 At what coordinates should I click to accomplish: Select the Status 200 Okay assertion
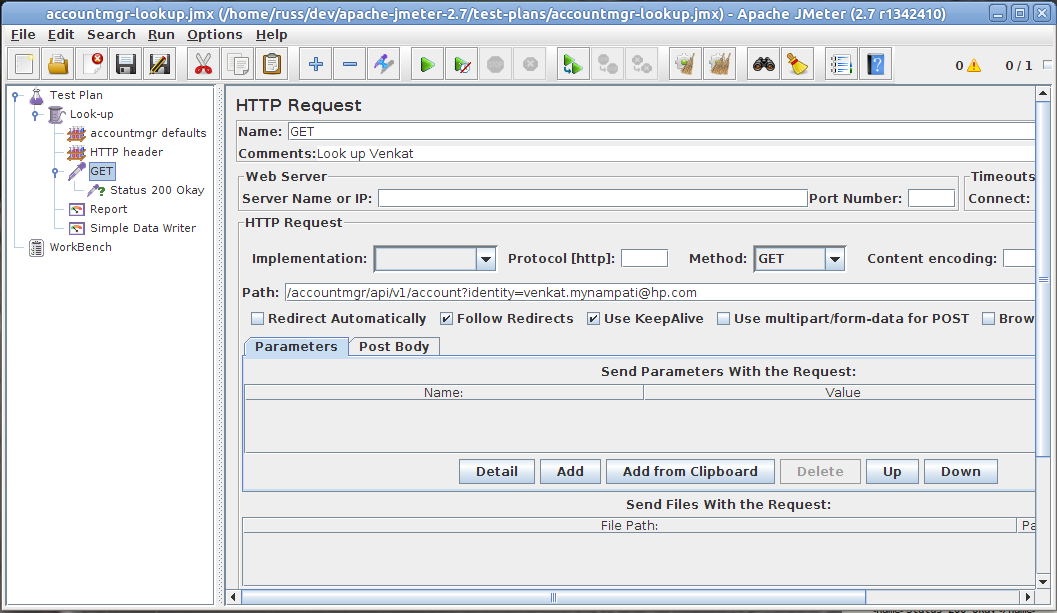click(x=157, y=190)
